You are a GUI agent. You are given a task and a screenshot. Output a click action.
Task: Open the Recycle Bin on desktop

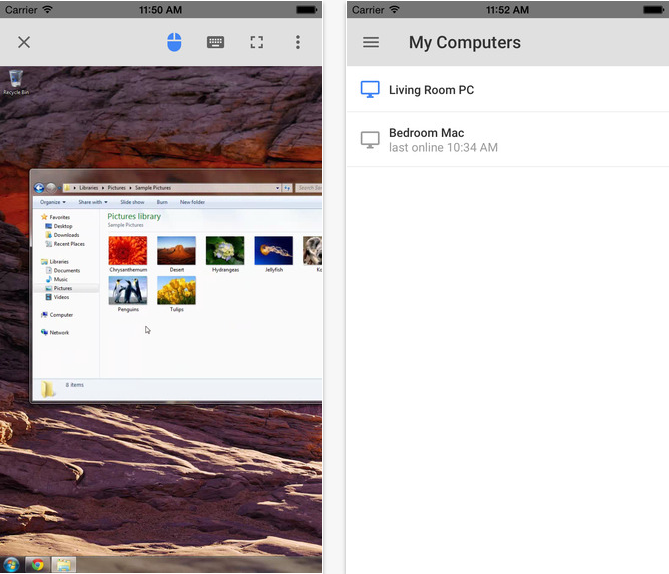coord(16,80)
